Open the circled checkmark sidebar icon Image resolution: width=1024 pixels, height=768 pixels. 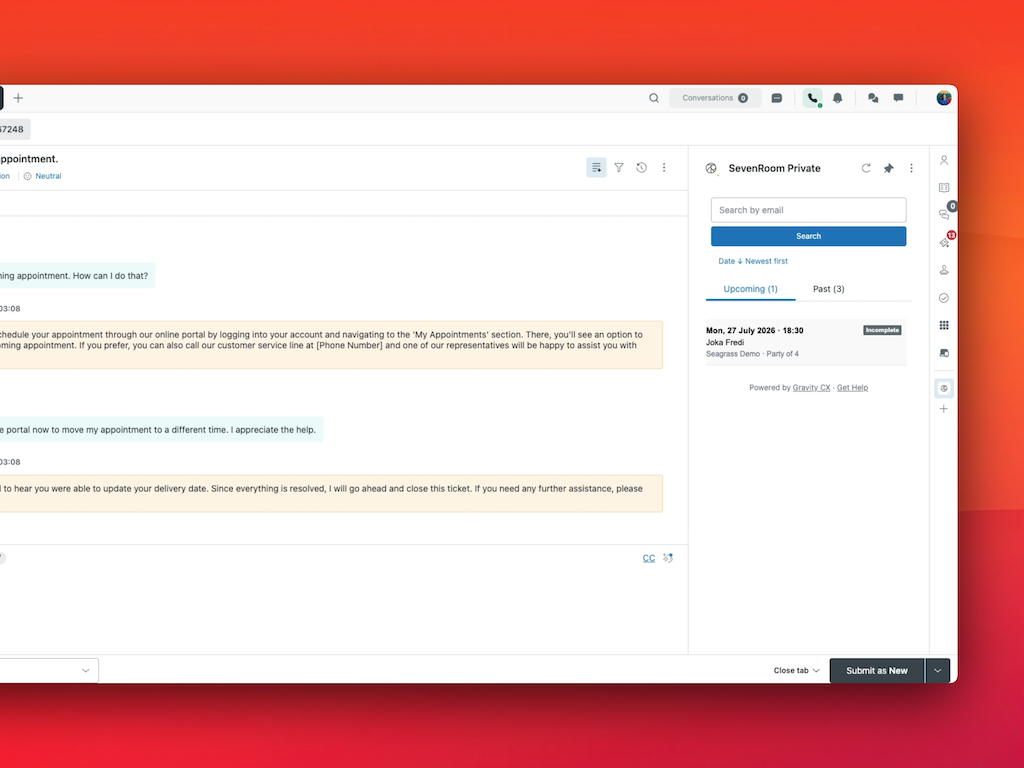[944, 298]
